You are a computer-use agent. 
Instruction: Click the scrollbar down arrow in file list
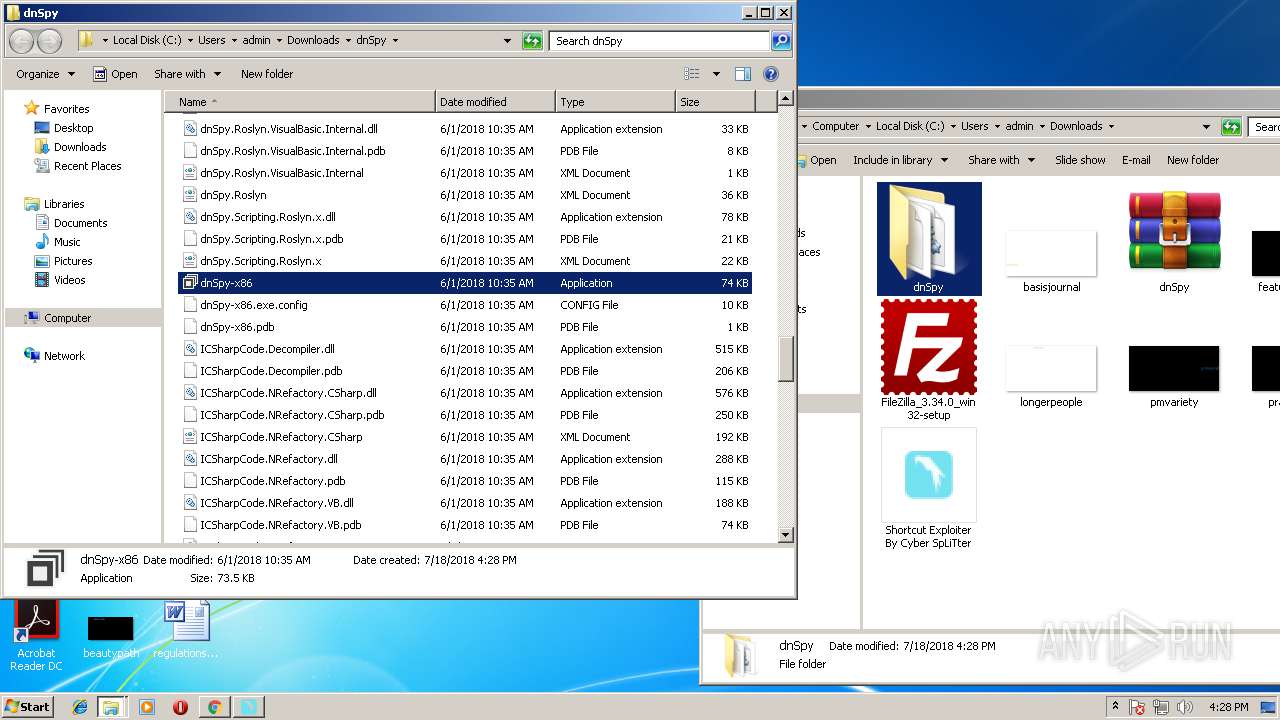[785, 535]
